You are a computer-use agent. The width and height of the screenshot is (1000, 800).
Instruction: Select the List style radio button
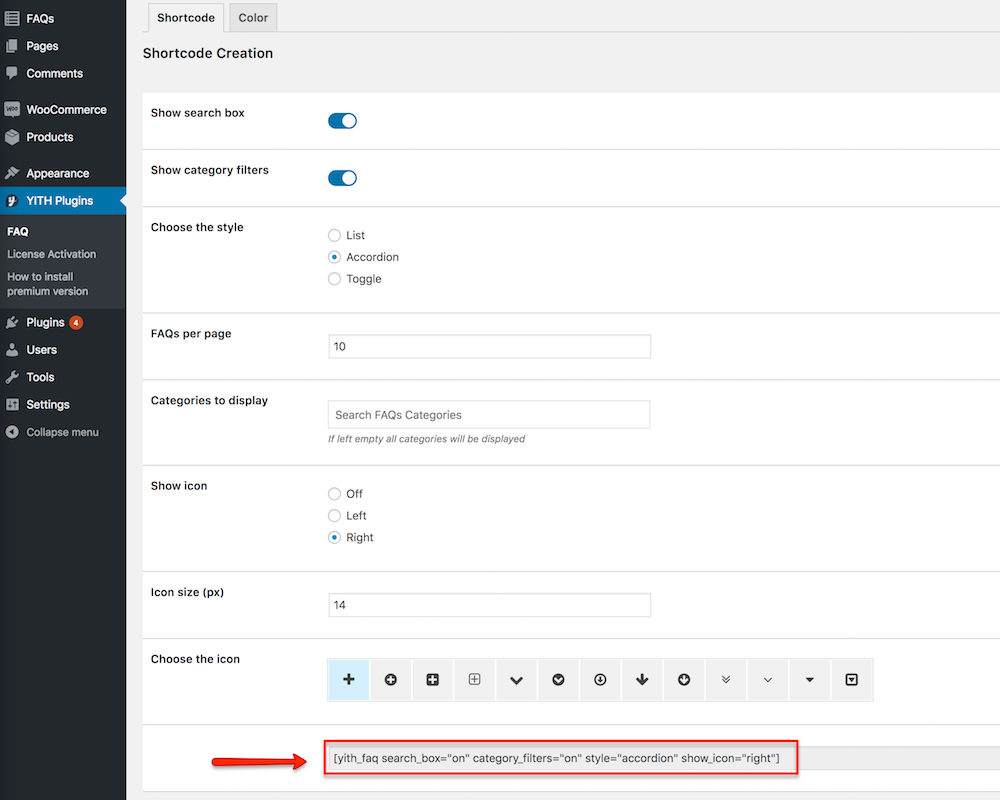point(334,235)
